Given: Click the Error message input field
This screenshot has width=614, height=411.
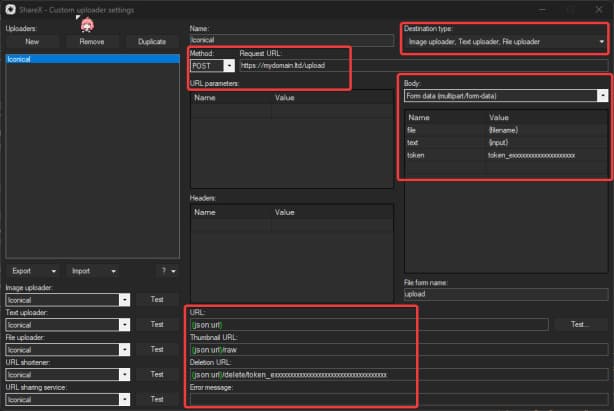Looking at the screenshot, I should coord(399,399).
